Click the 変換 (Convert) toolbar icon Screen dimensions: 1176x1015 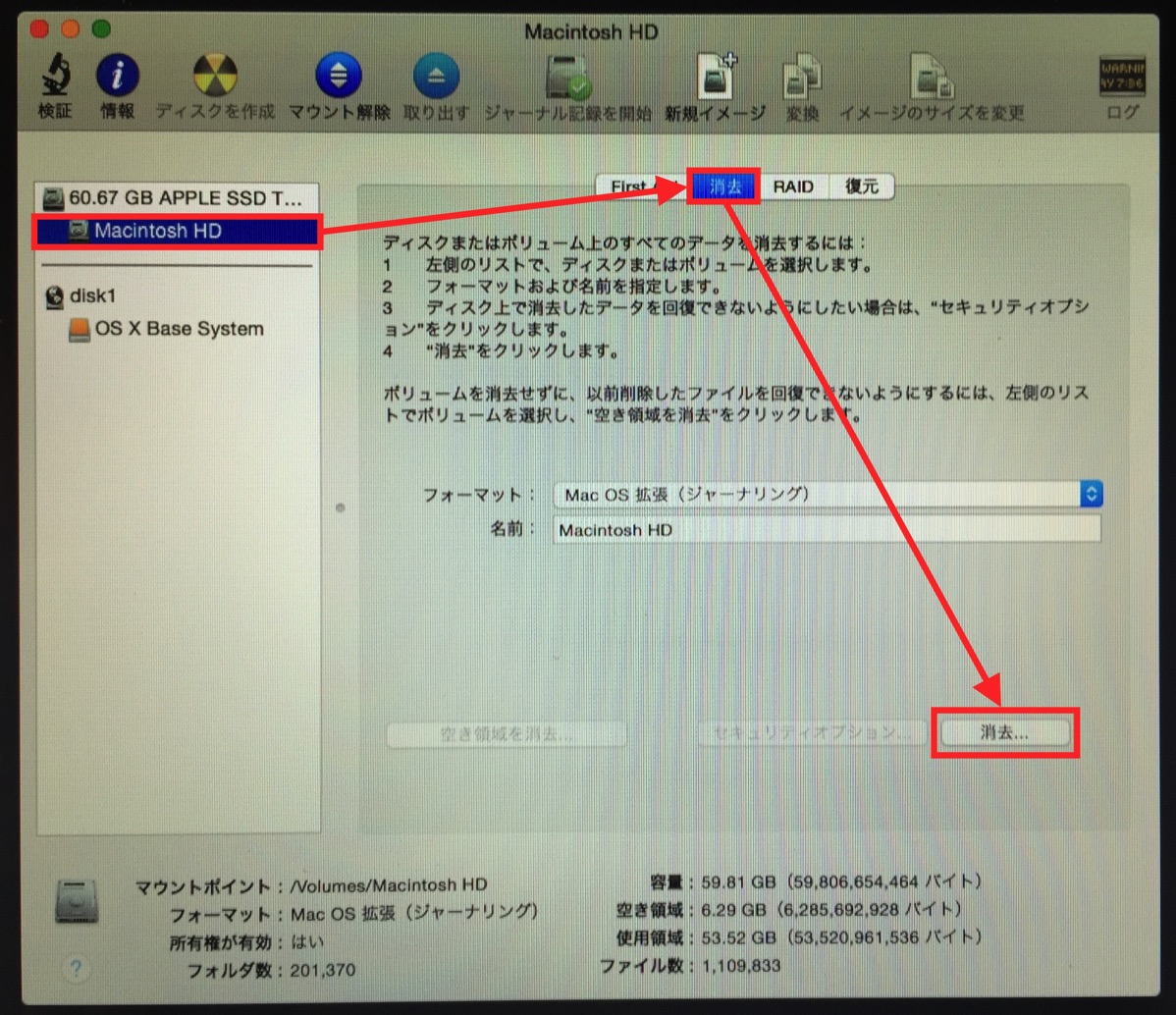point(801,77)
